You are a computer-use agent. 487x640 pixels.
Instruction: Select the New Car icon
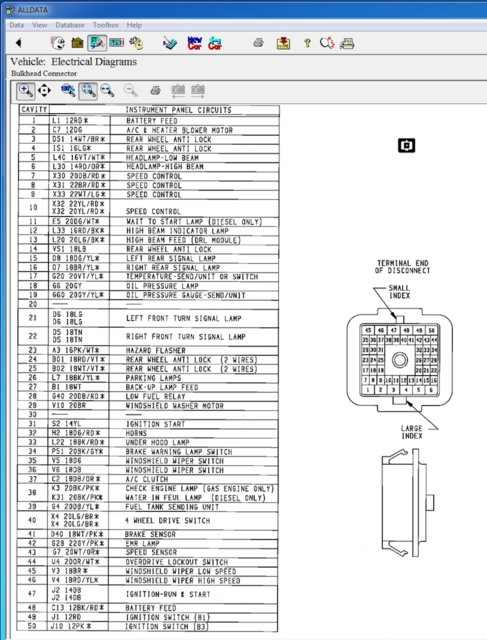point(195,43)
